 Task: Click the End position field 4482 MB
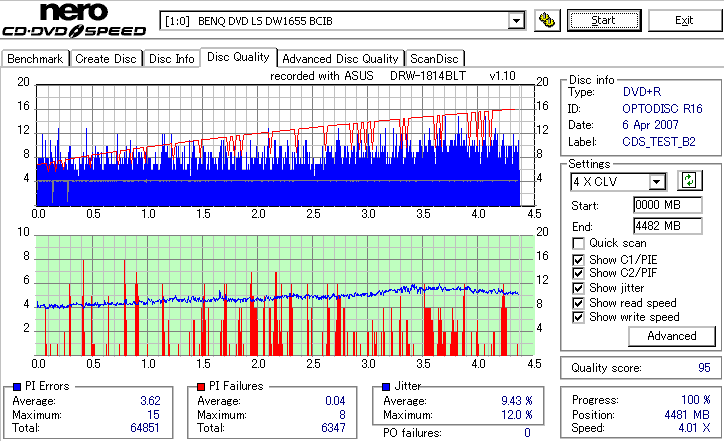tap(668, 226)
